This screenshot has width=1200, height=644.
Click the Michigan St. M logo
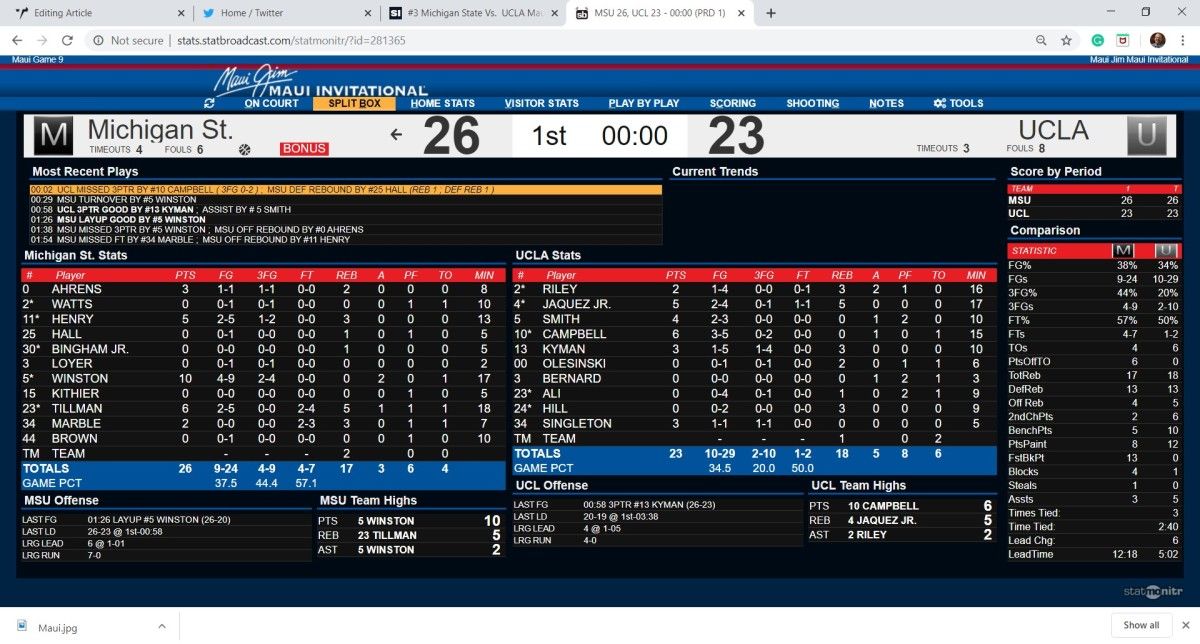(x=52, y=136)
